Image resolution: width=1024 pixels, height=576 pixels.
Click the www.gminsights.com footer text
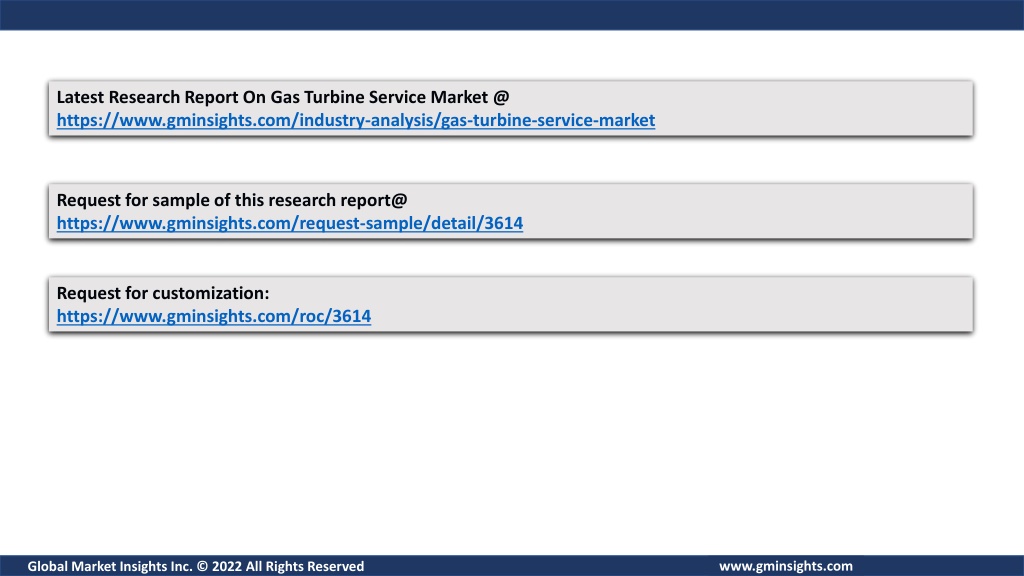(x=786, y=566)
